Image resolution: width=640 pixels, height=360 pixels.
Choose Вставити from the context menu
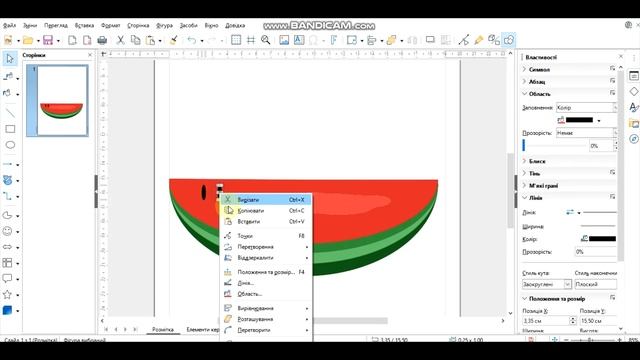[x=266, y=222]
